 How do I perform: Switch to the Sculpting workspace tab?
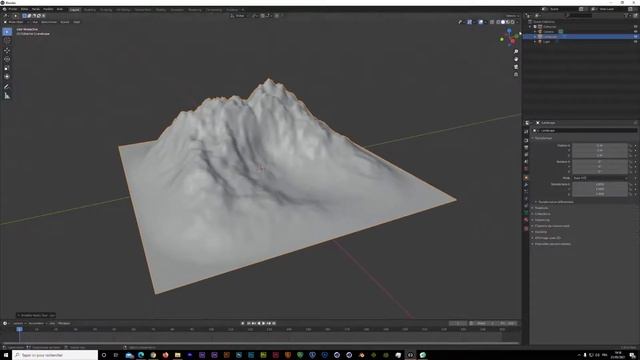pyautogui.click(x=106, y=9)
